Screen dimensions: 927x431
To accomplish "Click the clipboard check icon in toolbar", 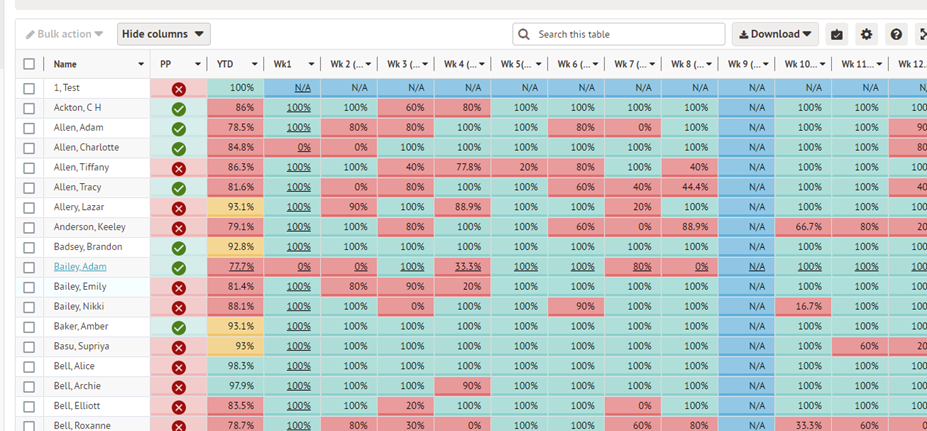I will tap(837, 34).
